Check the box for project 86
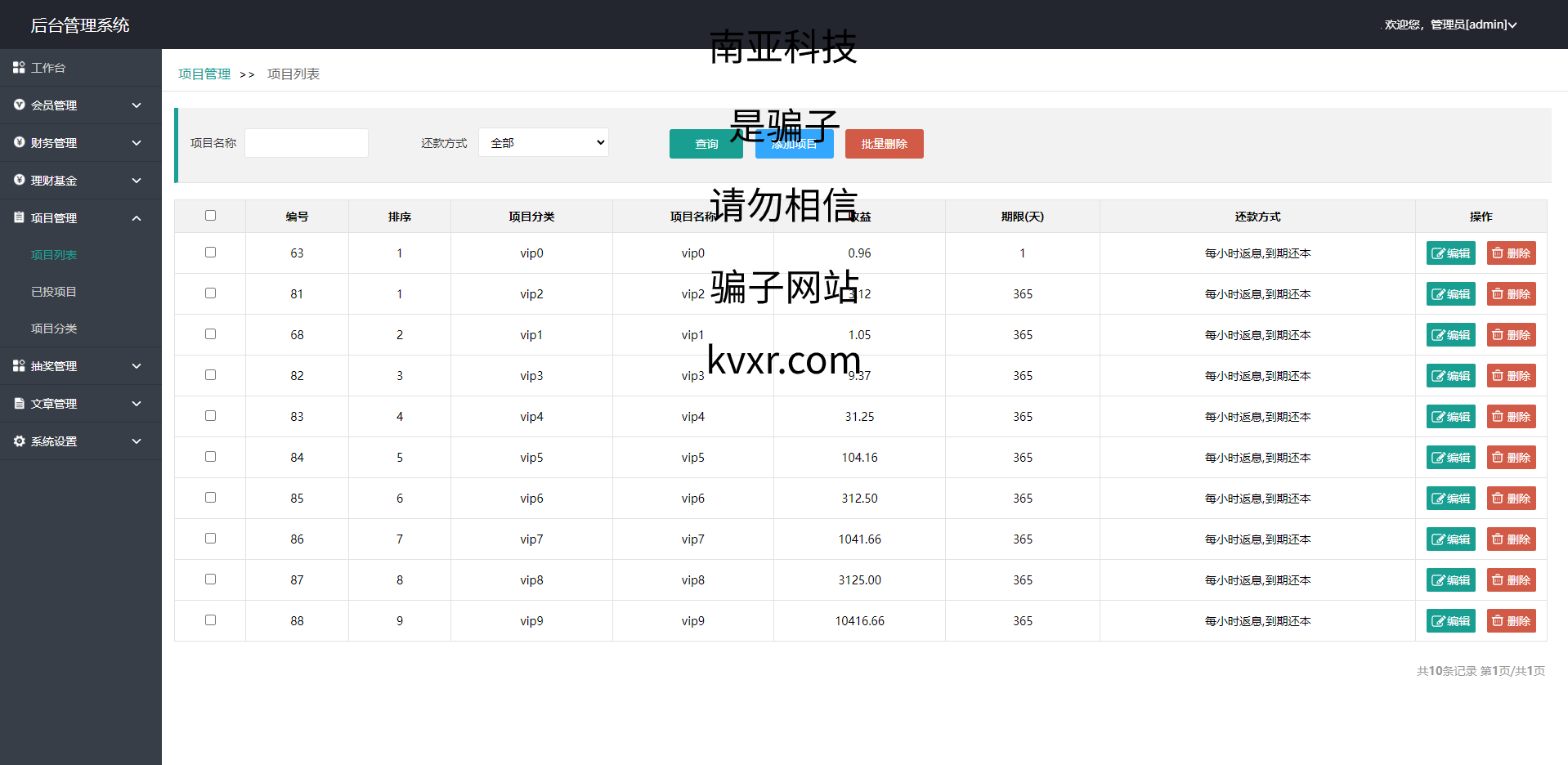 point(210,539)
